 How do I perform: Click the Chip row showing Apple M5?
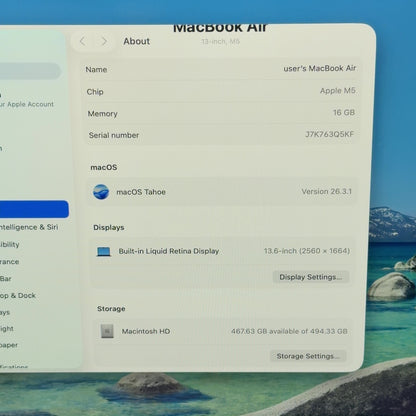[x=221, y=91]
